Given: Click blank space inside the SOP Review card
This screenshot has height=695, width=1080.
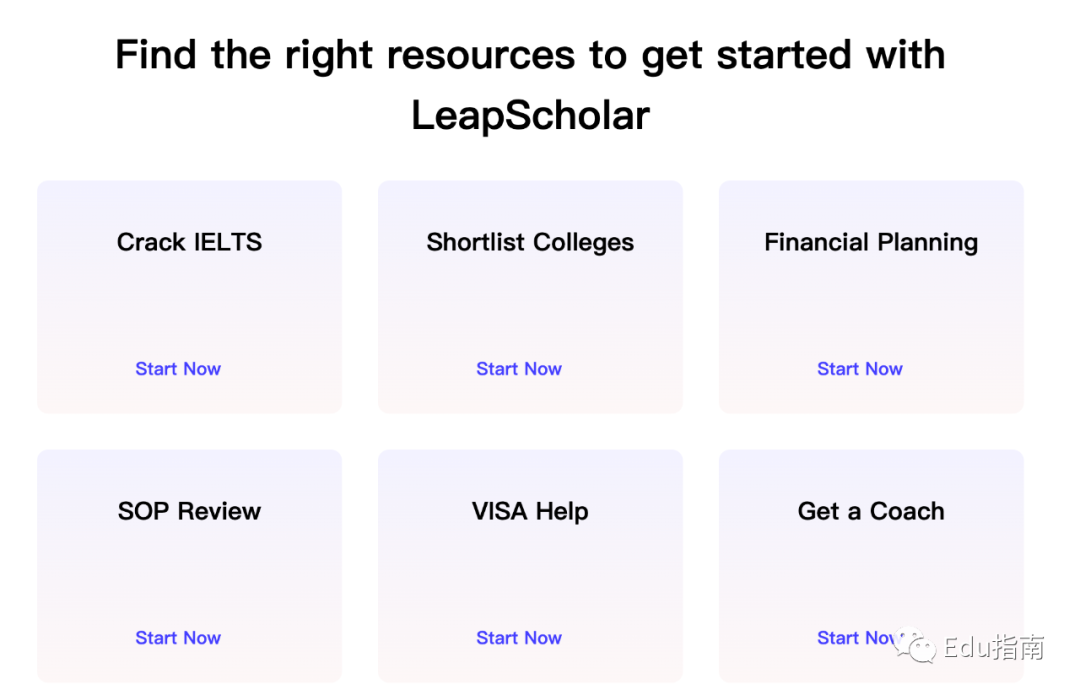Looking at the screenshot, I should pos(189,575).
